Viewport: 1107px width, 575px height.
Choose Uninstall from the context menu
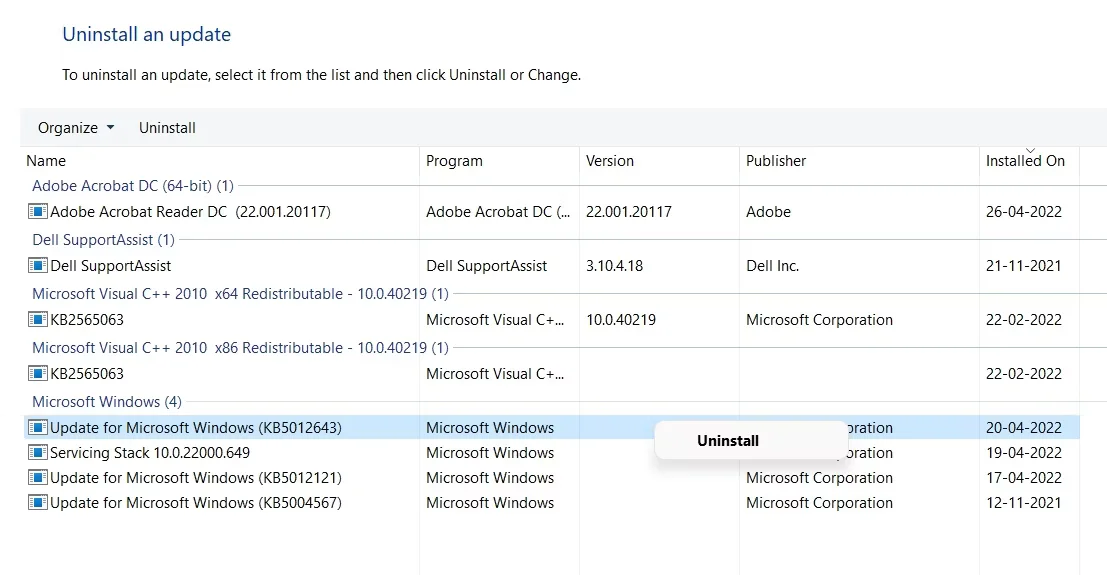click(728, 441)
